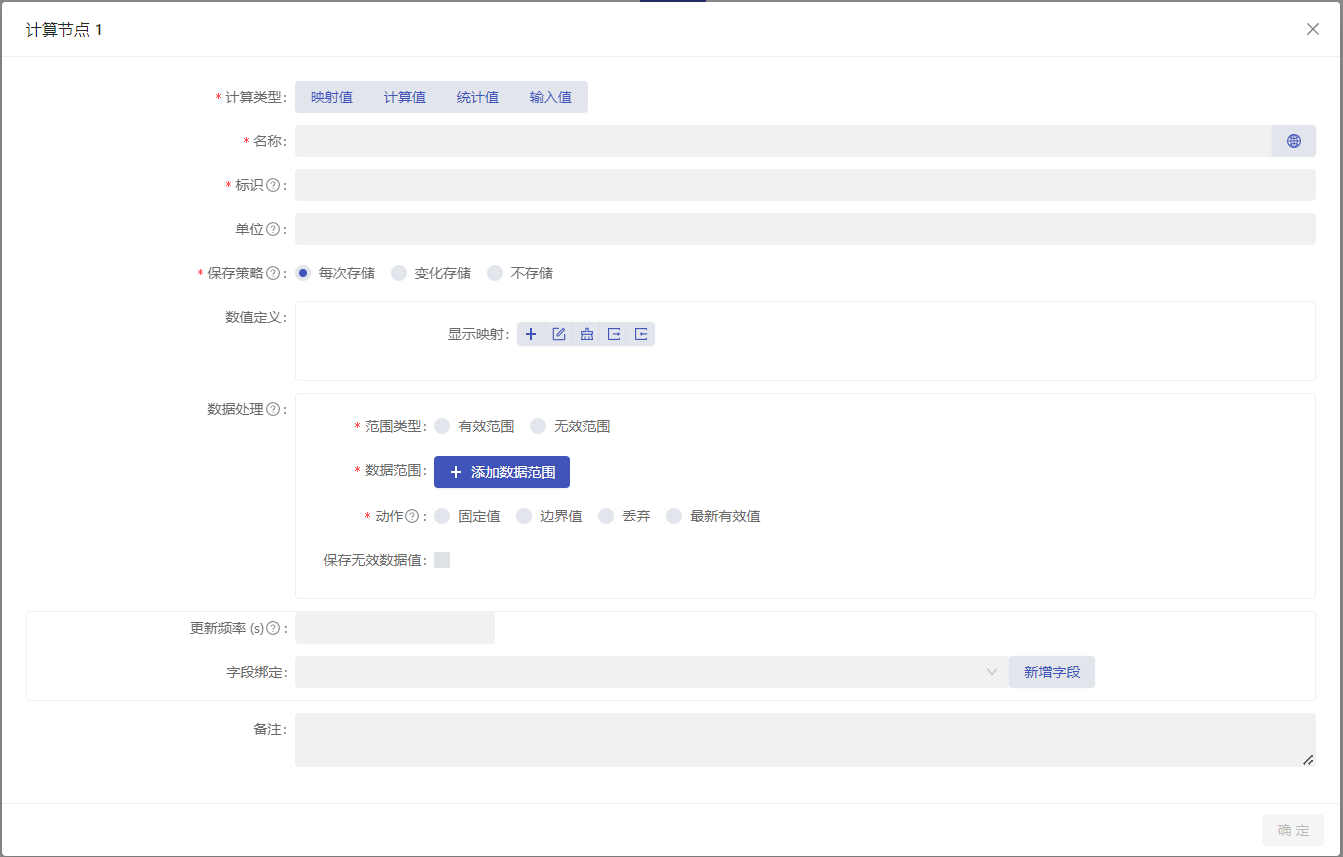Export 显示映射 with the right-arrow icon
The height and width of the screenshot is (857, 1343).
click(x=614, y=334)
